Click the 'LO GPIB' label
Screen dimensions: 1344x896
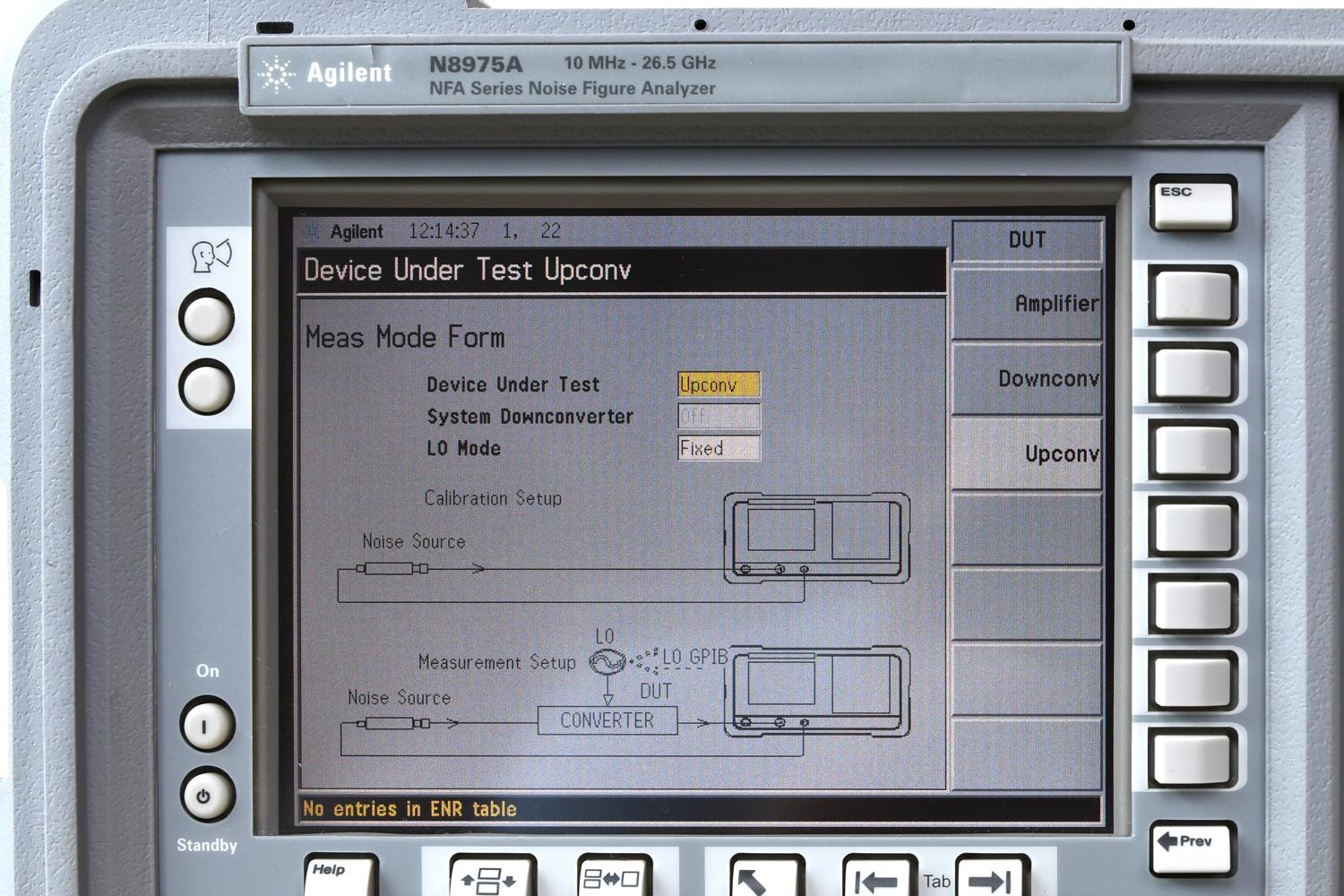pyautogui.click(x=694, y=657)
